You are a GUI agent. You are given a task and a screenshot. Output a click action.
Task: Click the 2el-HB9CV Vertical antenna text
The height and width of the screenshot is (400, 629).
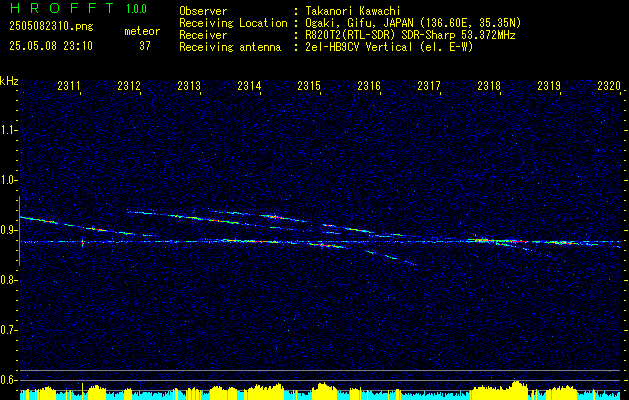[x=389, y=47]
